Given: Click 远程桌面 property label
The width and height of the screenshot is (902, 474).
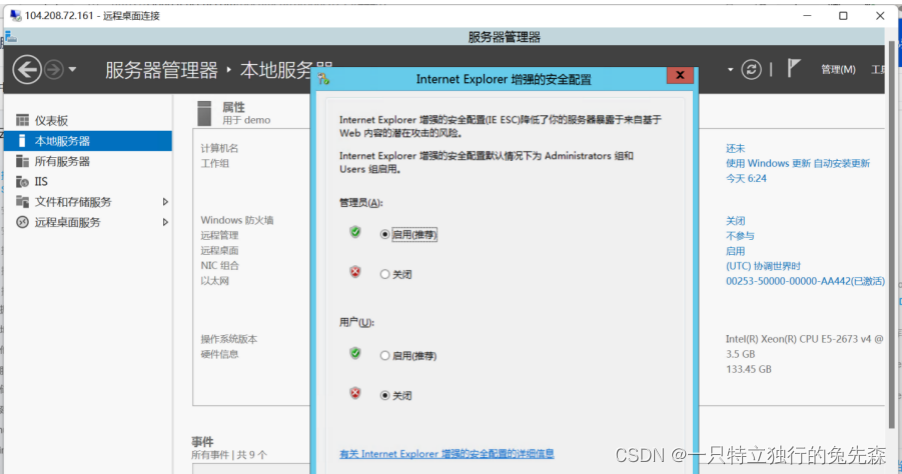Looking at the screenshot, I should pyautogui.click(x=220, y=250).
